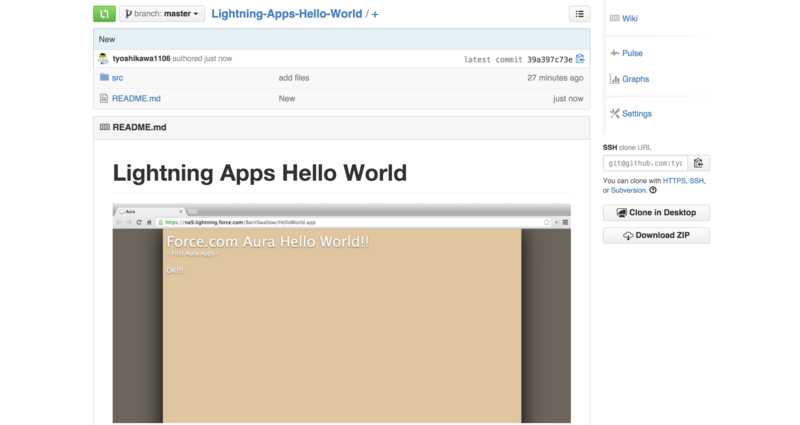Image resolution: width=800 pixels, height=425 pixels.
Task: Open the Lightning-Apps-Hello-World repository link
Action: (287, 14)
